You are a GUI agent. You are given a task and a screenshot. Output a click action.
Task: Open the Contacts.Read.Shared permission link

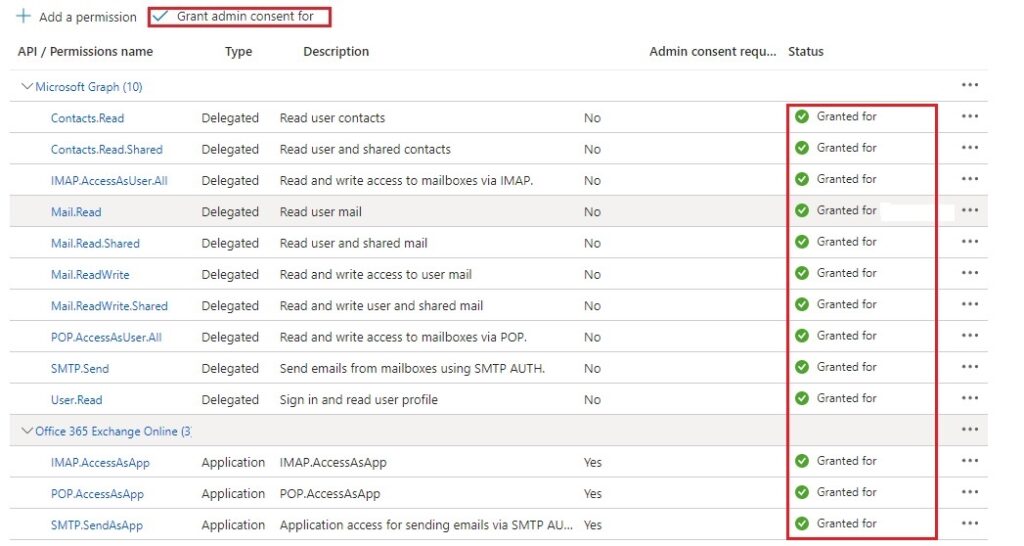point(106,149)
